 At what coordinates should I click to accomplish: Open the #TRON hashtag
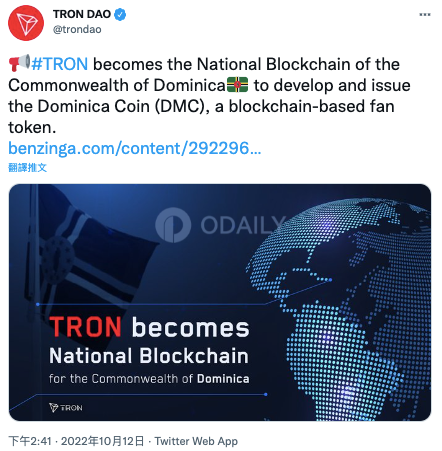coord(60,64)
